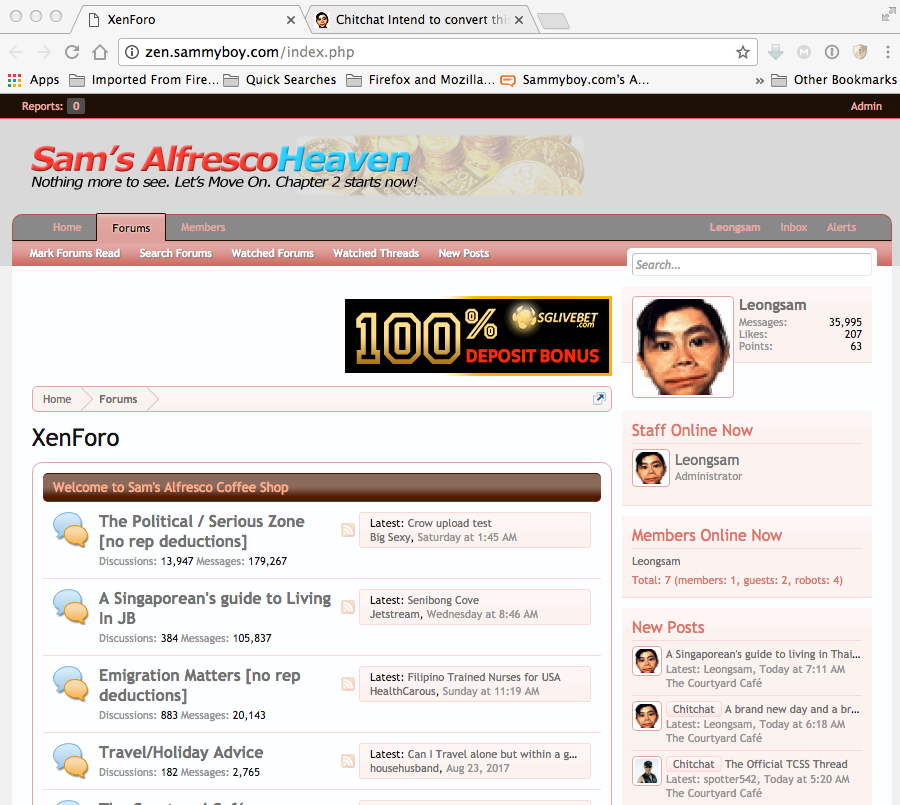Open the Emigration Matters forum
The height and width of the screenshot is (805, 900).
[x=199, y=685]
